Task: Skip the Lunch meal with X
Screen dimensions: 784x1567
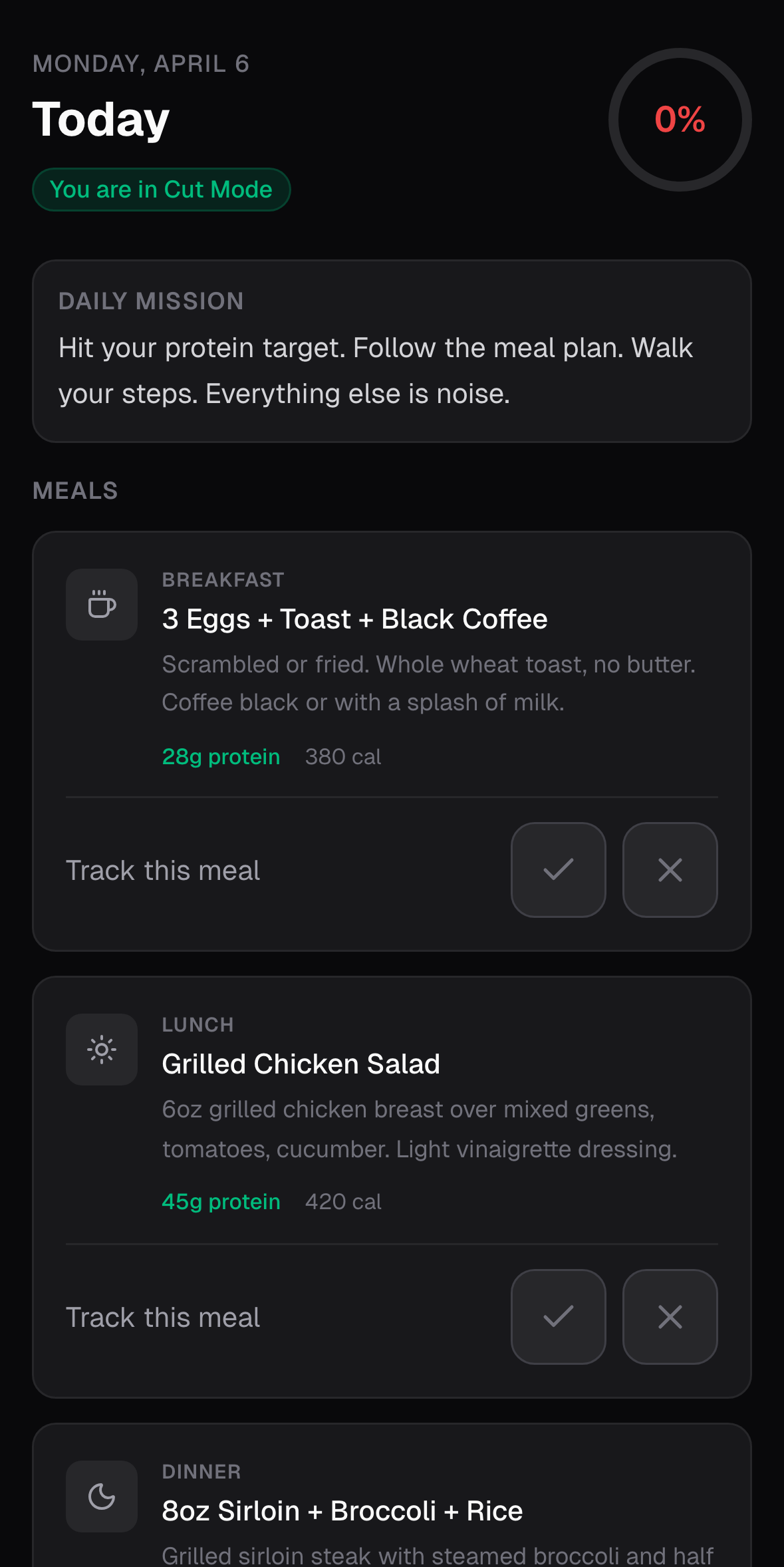Action: (670, 1317)
